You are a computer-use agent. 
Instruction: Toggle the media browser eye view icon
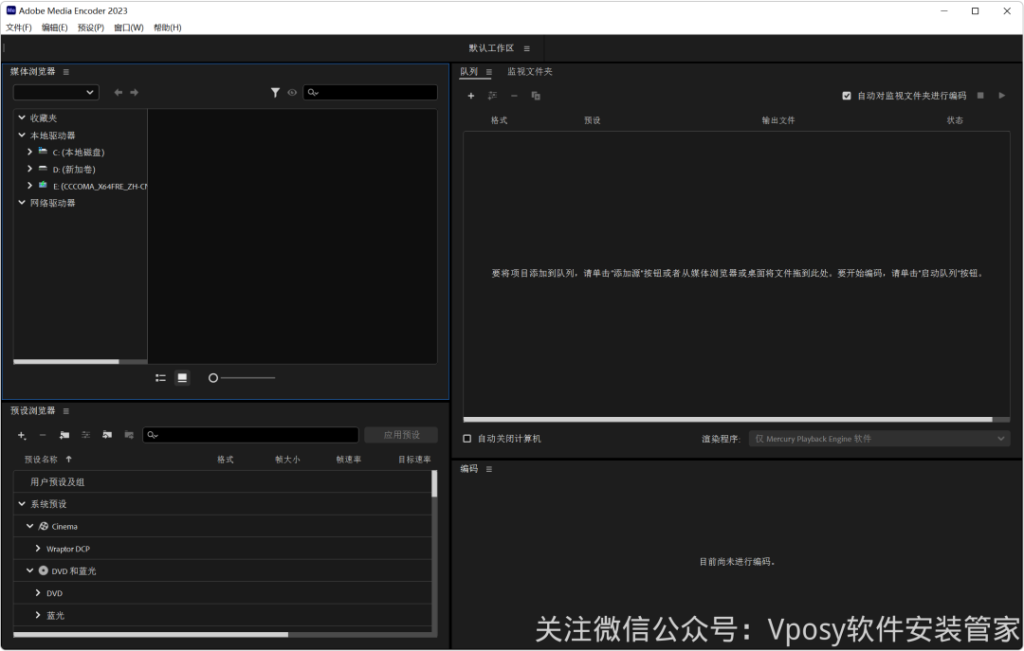coord(292,93)
